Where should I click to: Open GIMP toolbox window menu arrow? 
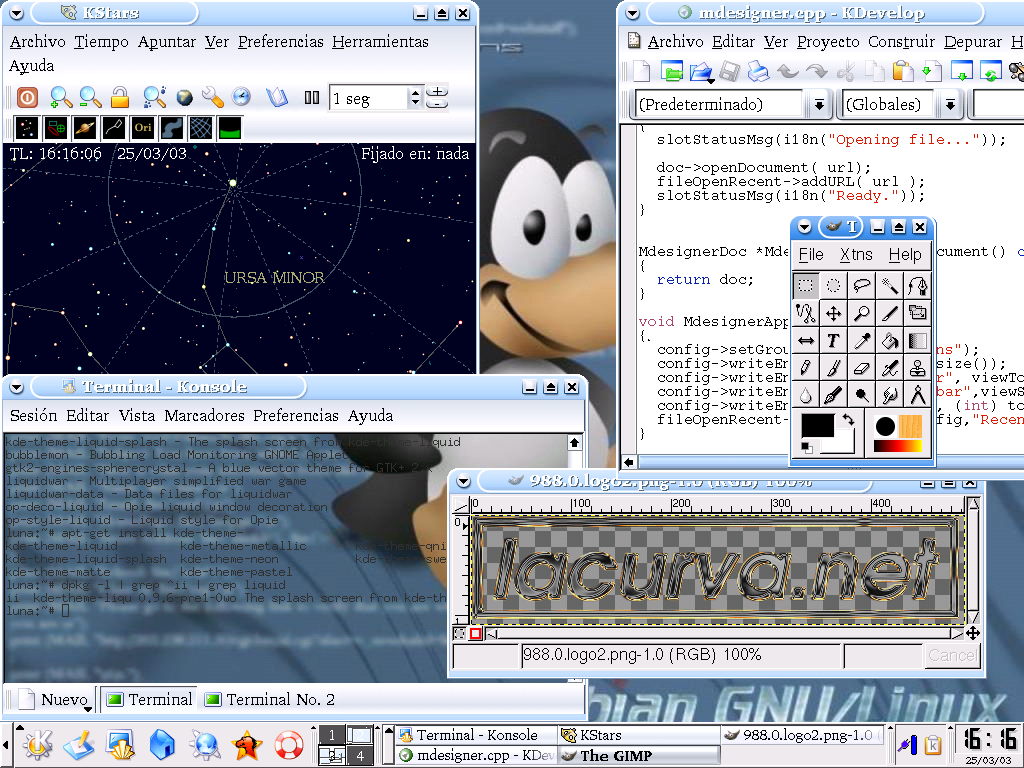[x=805, y=227]
